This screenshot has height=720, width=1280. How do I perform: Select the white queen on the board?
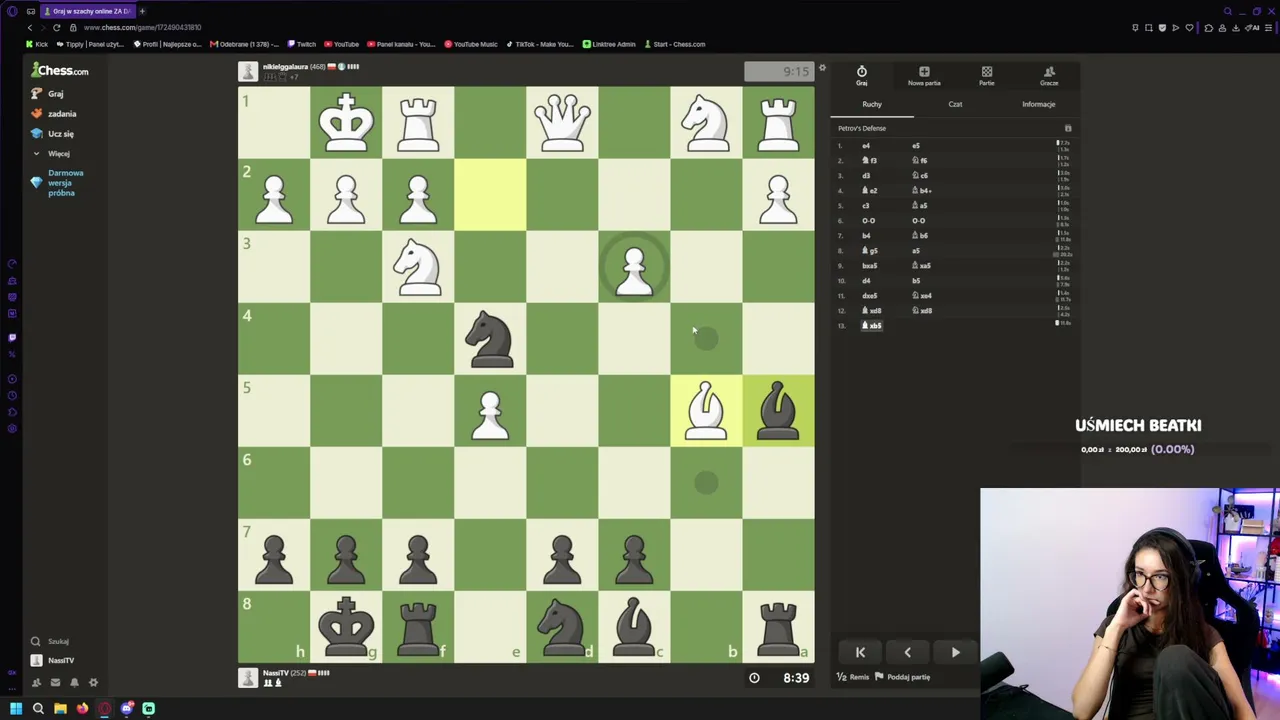(x=562, y=122)
